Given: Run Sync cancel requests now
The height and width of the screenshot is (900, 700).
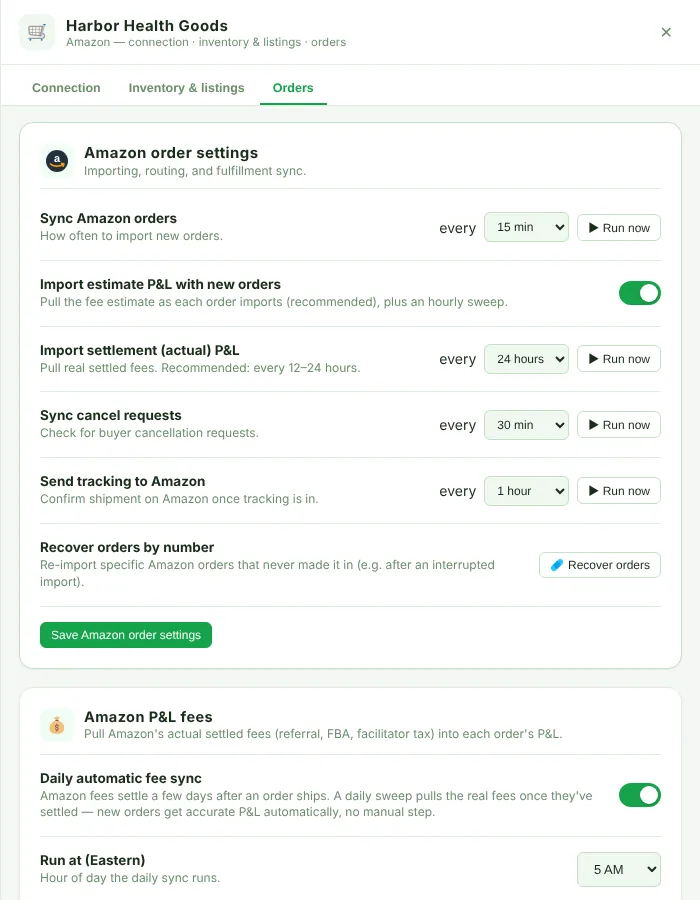Looking at the screenshot, I should (619, 425).
